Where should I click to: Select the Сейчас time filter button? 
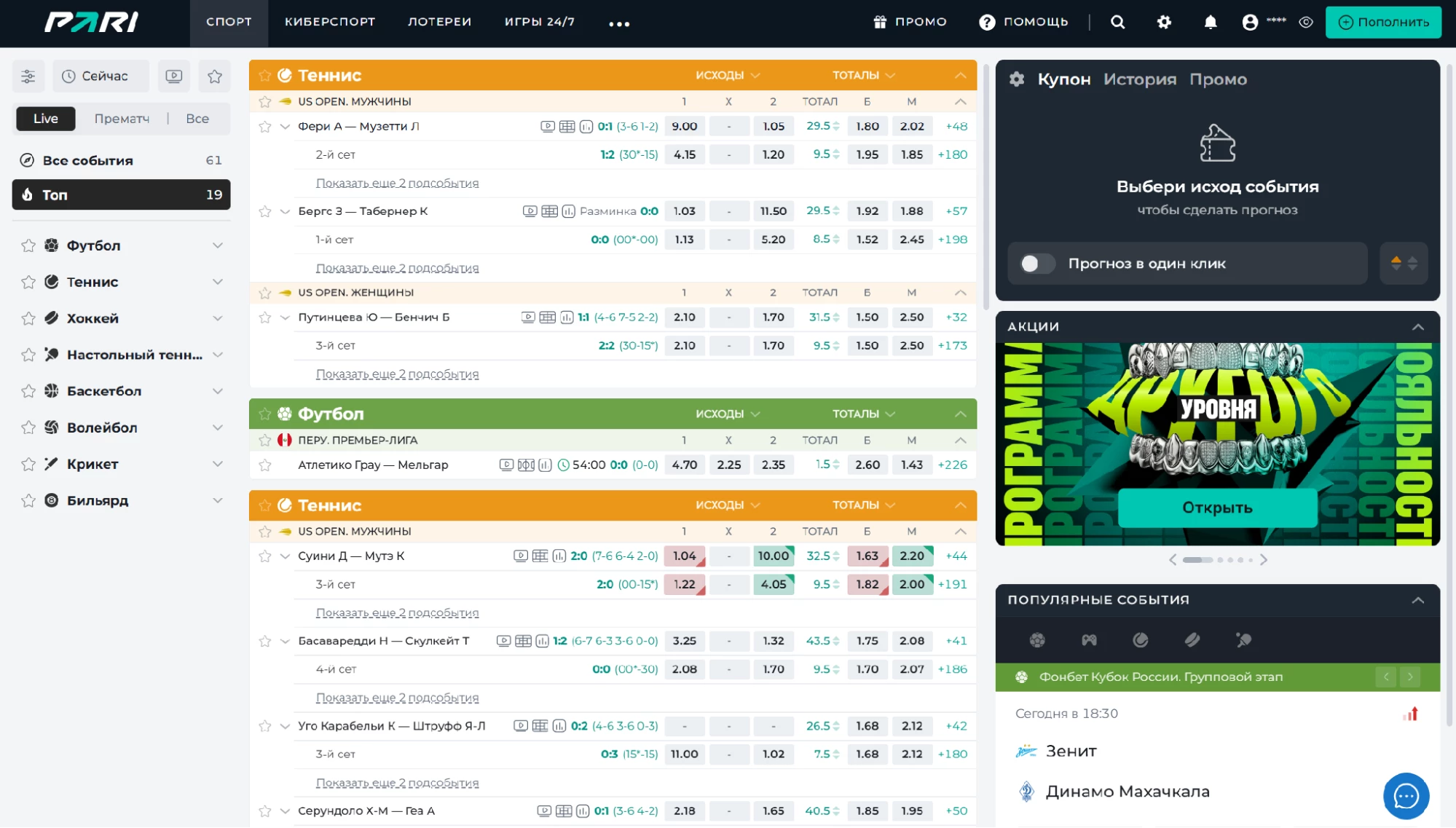(101, 76)
